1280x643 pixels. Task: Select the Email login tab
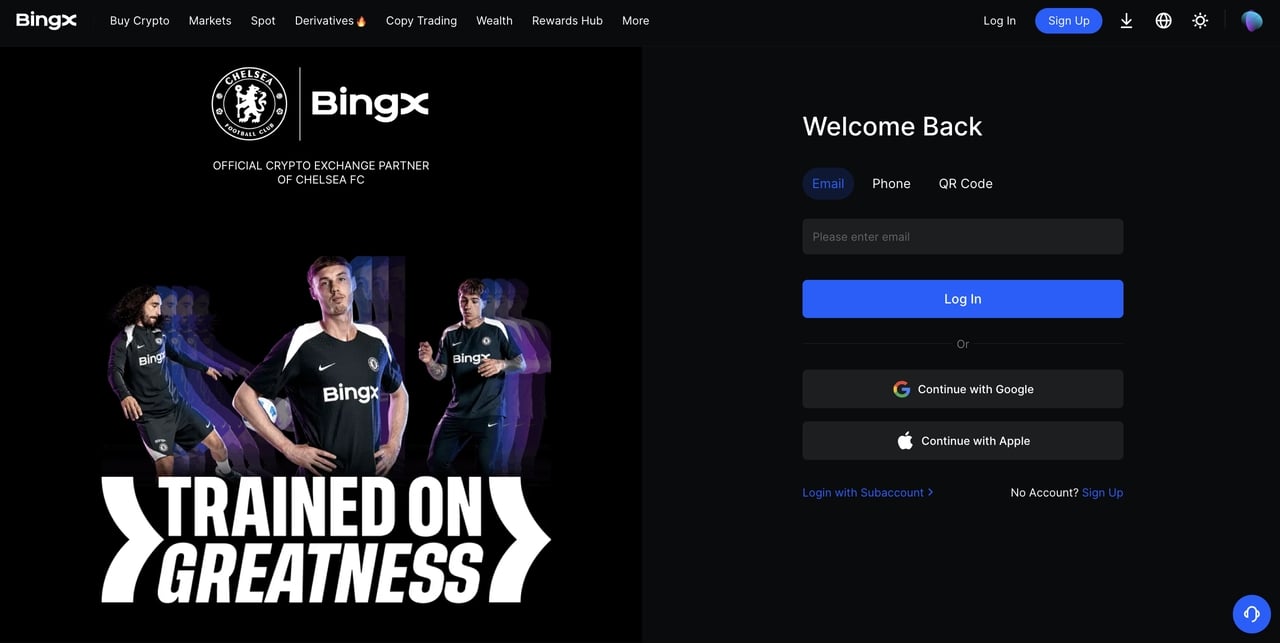click(828, 183)
